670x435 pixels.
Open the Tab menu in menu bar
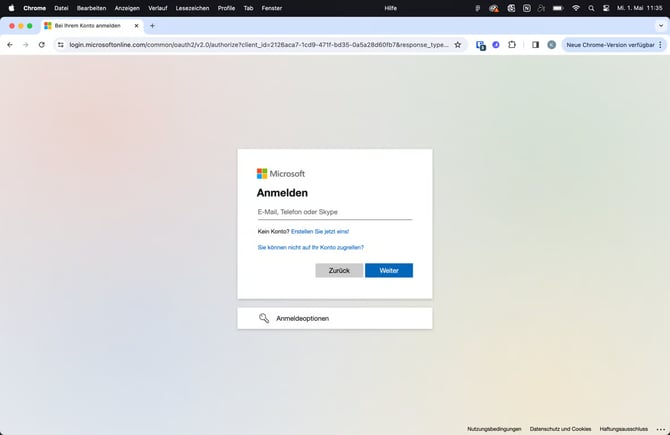pyautogui.click(x=248, y=8)
